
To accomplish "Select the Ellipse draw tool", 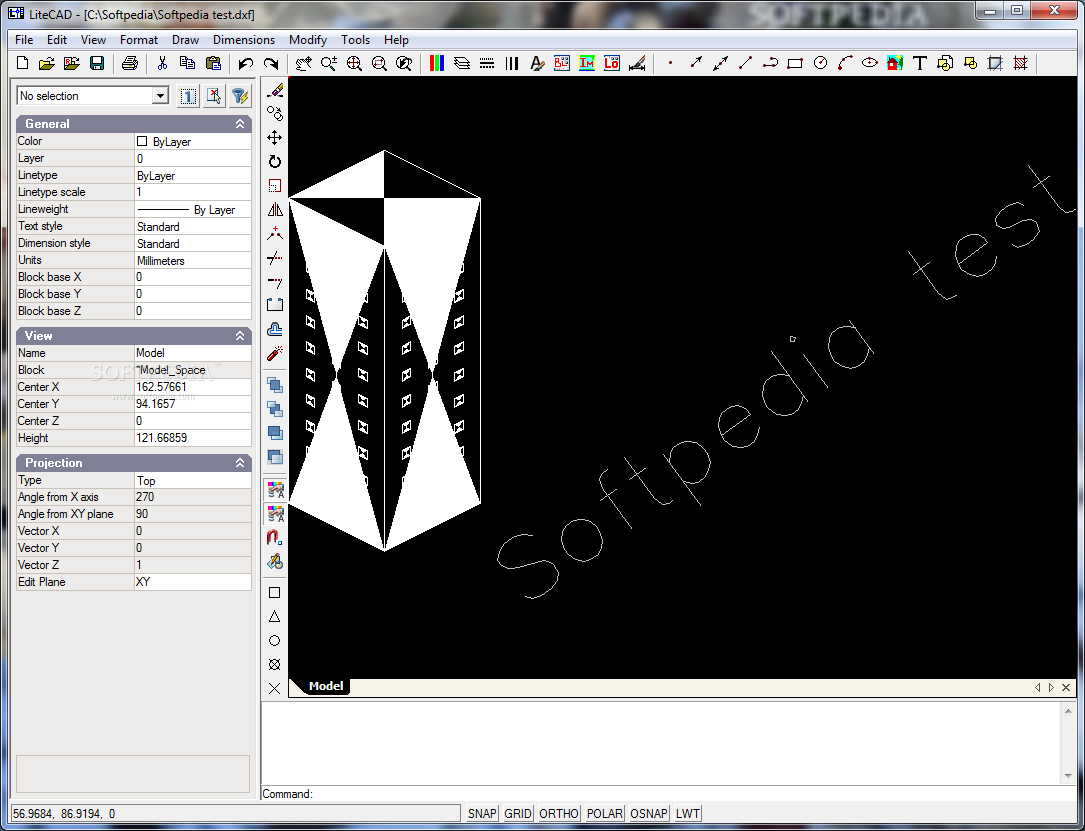I will [870, 64].
